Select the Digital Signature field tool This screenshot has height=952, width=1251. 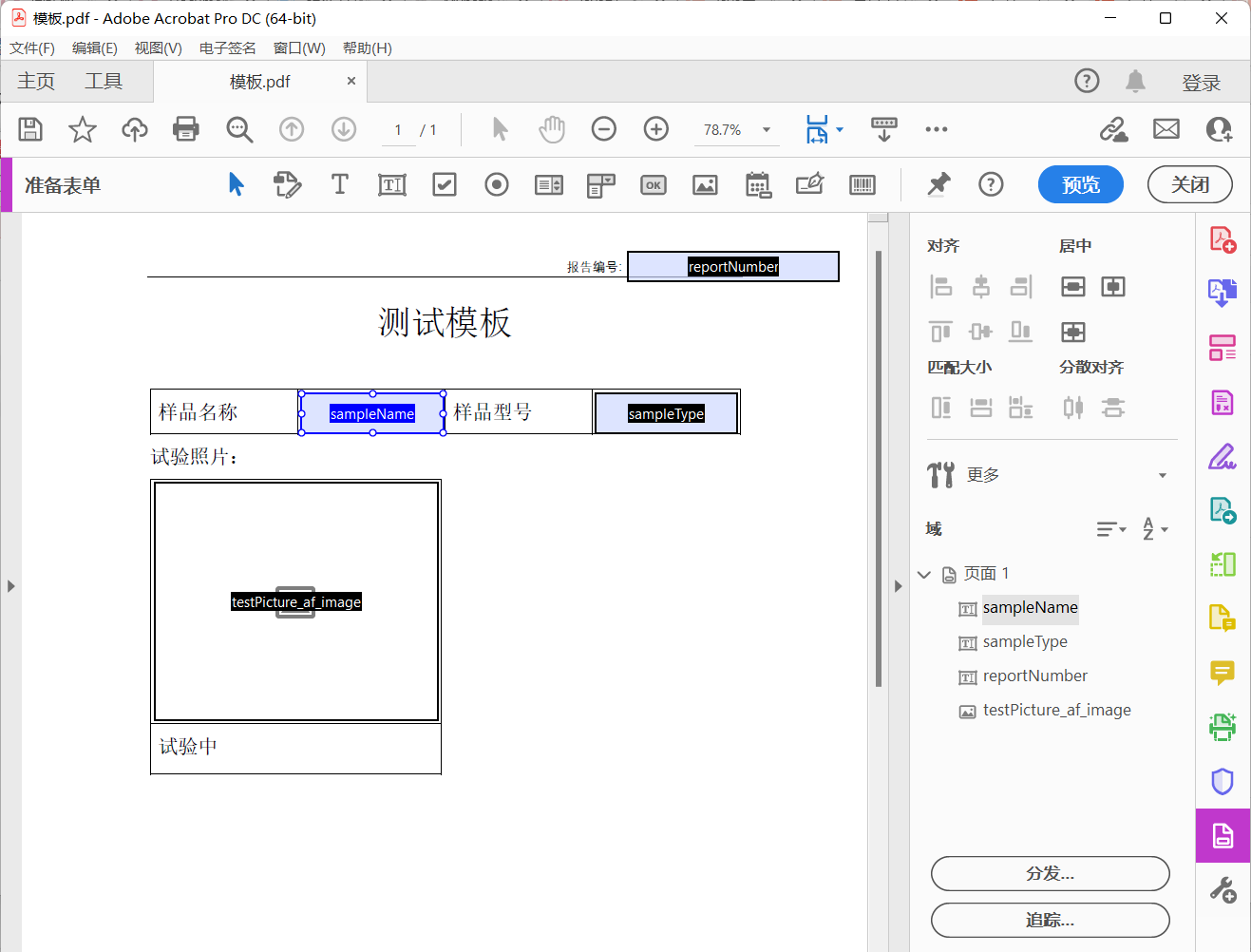809,184
